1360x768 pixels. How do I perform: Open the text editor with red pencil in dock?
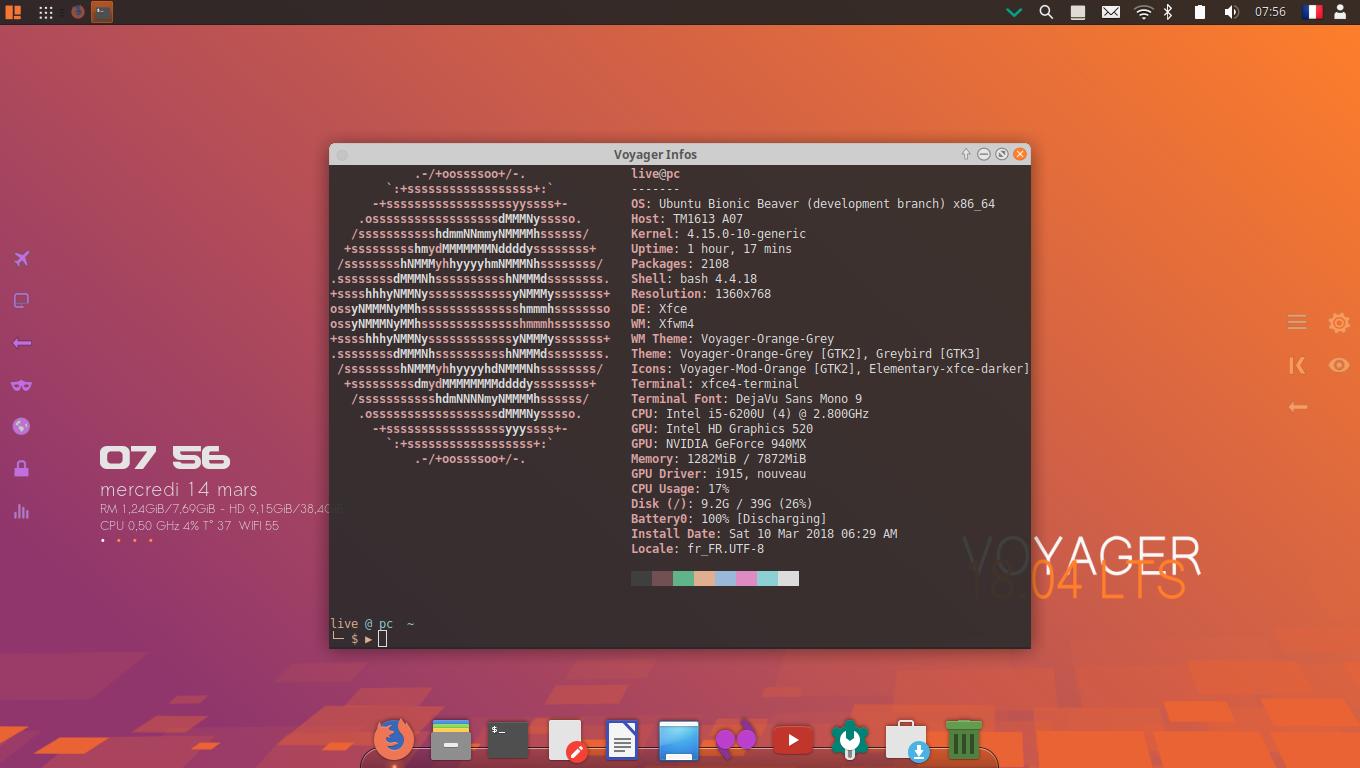tap(566, 741)
